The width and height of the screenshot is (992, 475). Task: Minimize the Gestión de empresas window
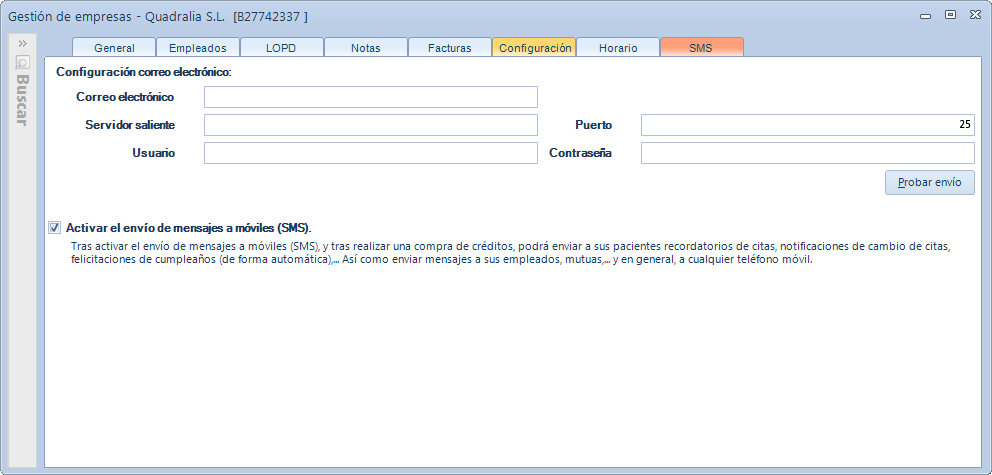point(925,14)
